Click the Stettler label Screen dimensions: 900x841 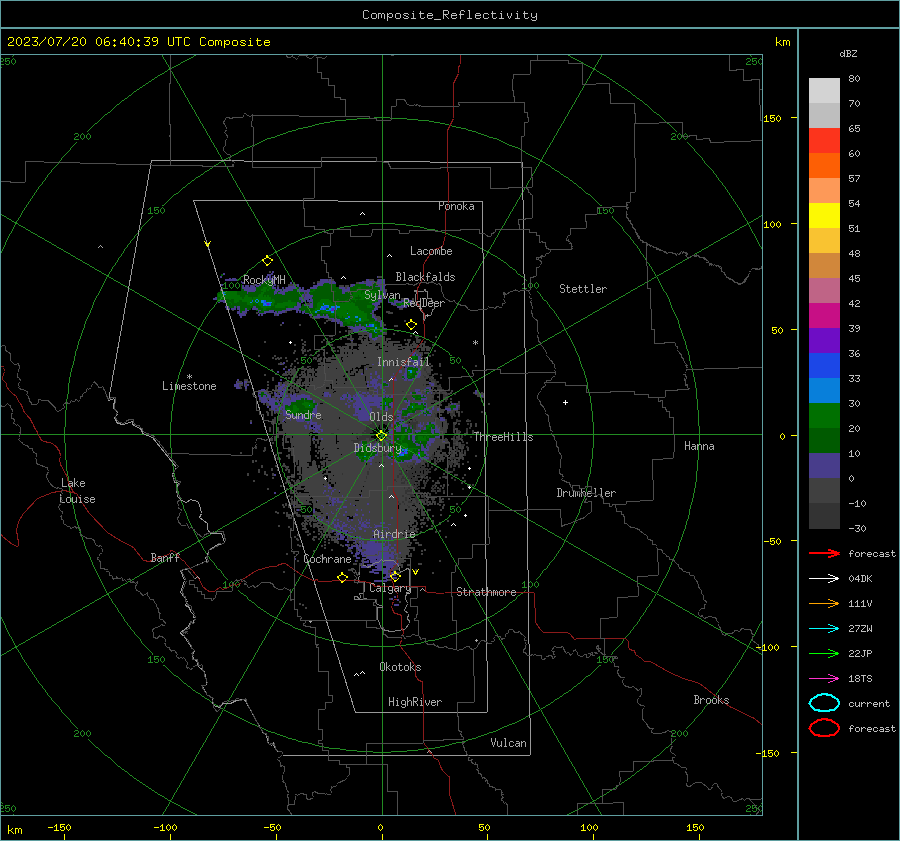583,289
